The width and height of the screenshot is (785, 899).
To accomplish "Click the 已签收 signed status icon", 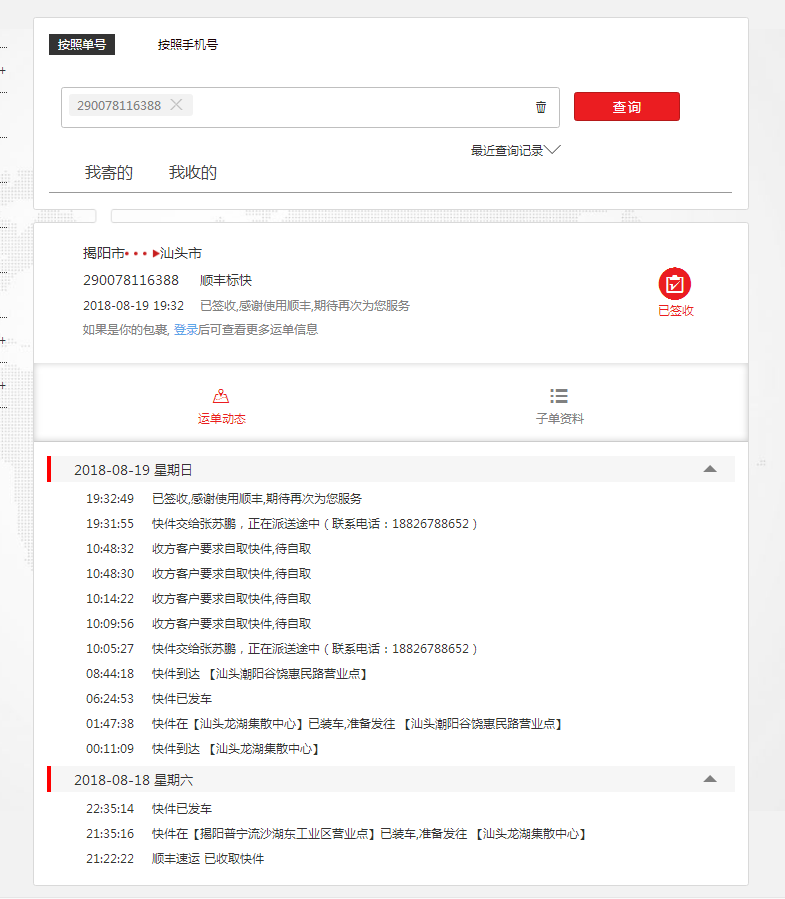I will click(675, 284).
